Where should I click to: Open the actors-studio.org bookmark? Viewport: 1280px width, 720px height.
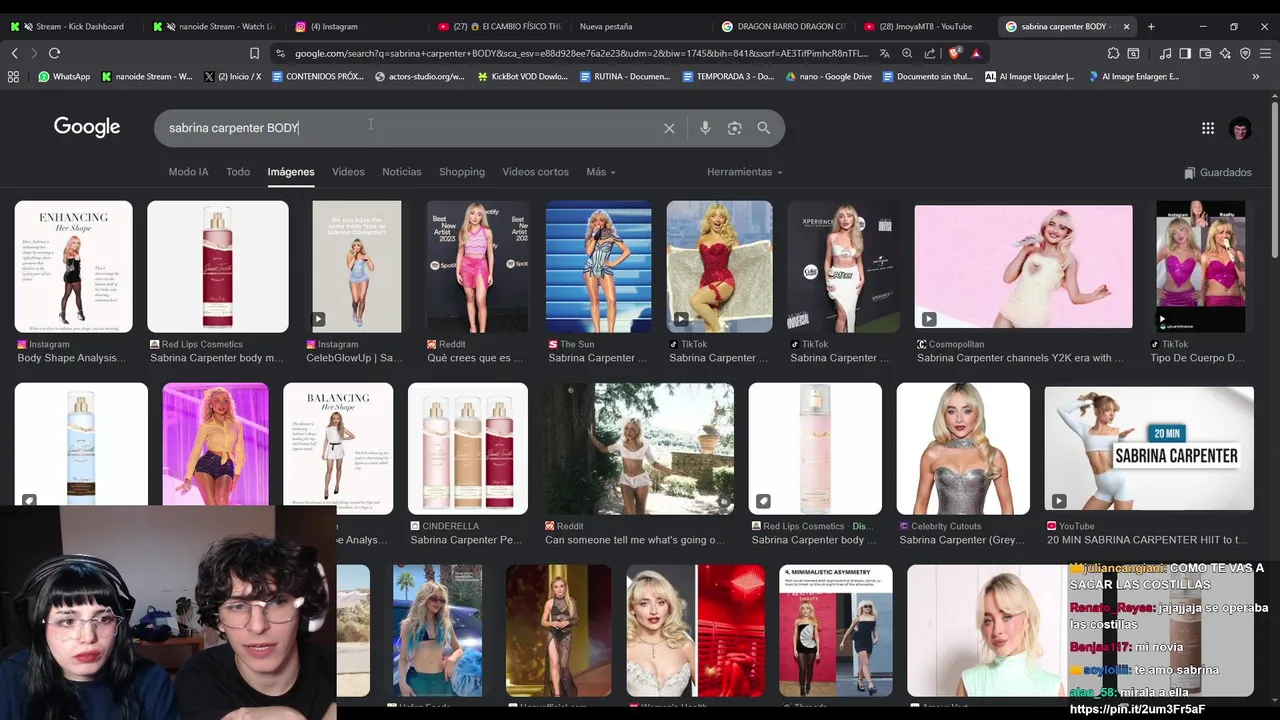point(420,76)
